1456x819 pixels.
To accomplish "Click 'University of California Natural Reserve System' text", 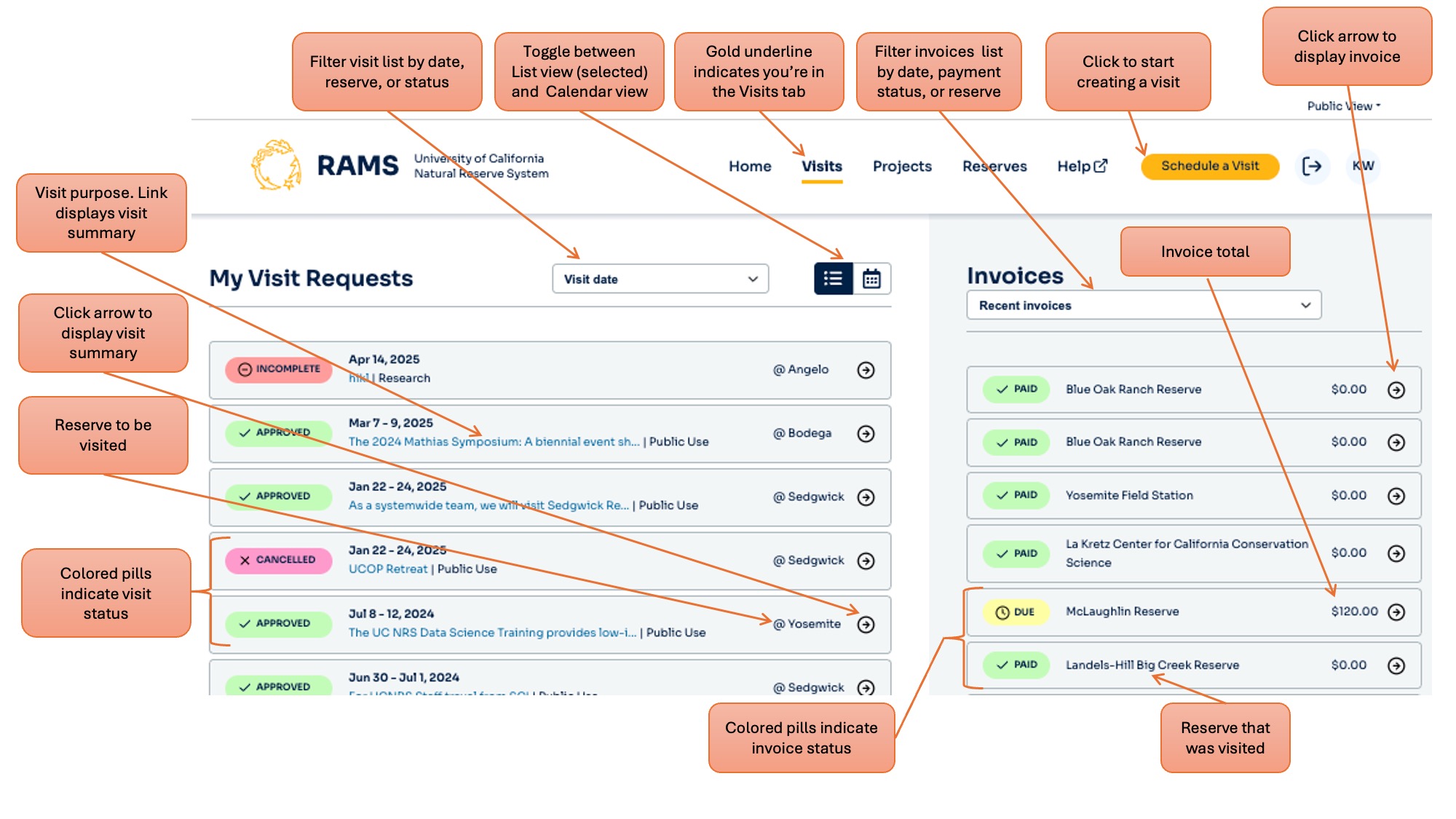I will pos(481,166).
